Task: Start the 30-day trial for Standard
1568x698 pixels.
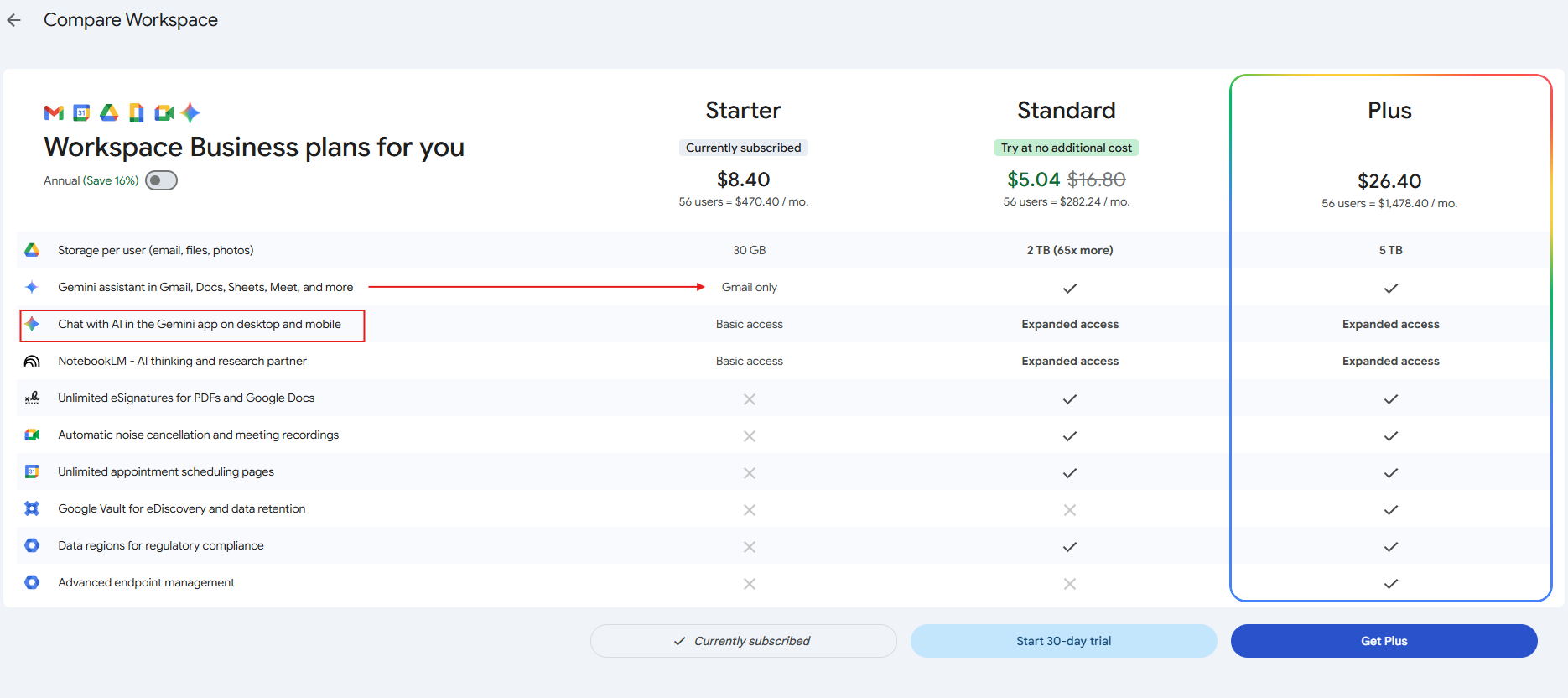Action: 1063,641
